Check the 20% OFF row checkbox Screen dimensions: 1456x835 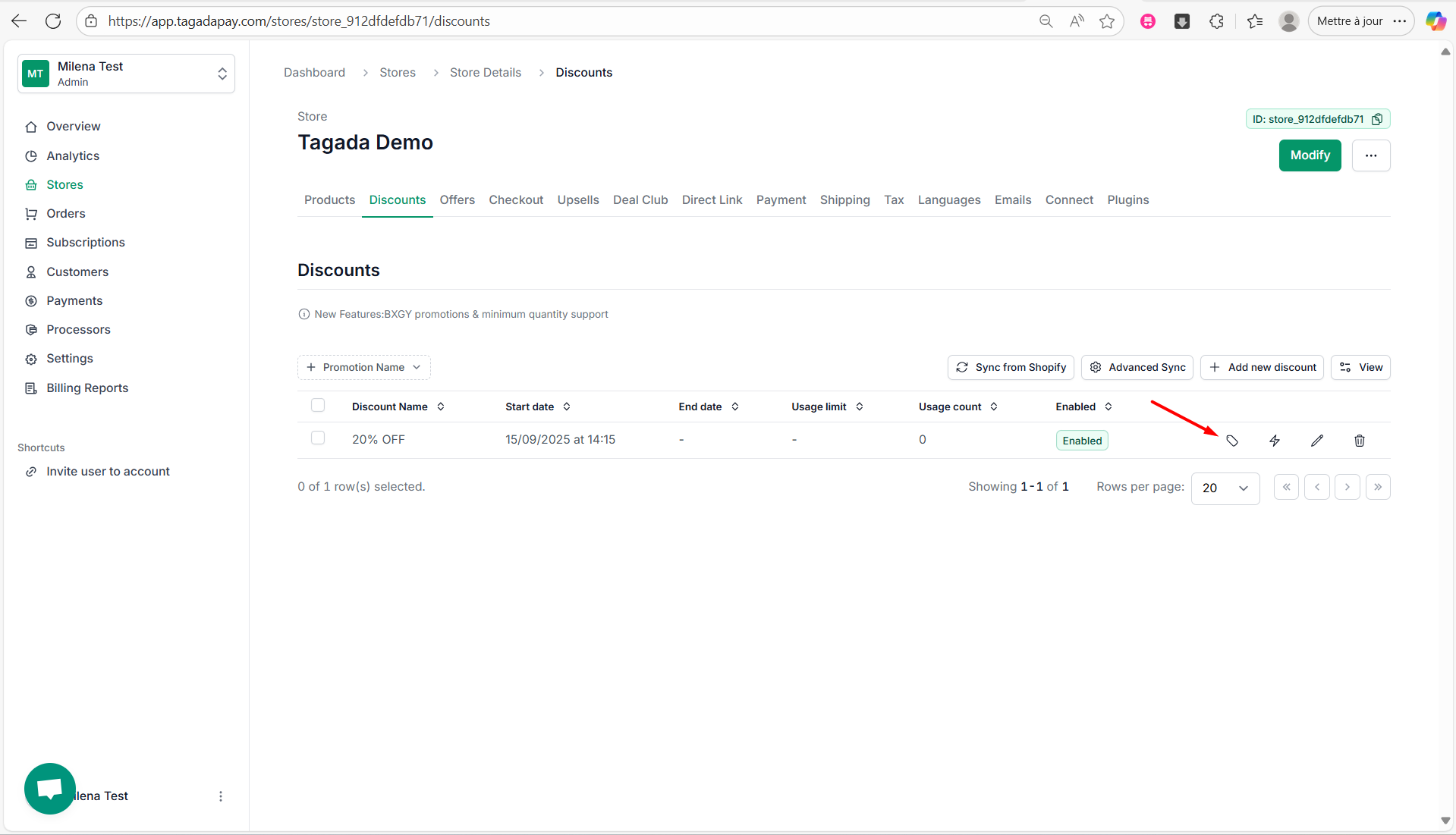[318, 438]
